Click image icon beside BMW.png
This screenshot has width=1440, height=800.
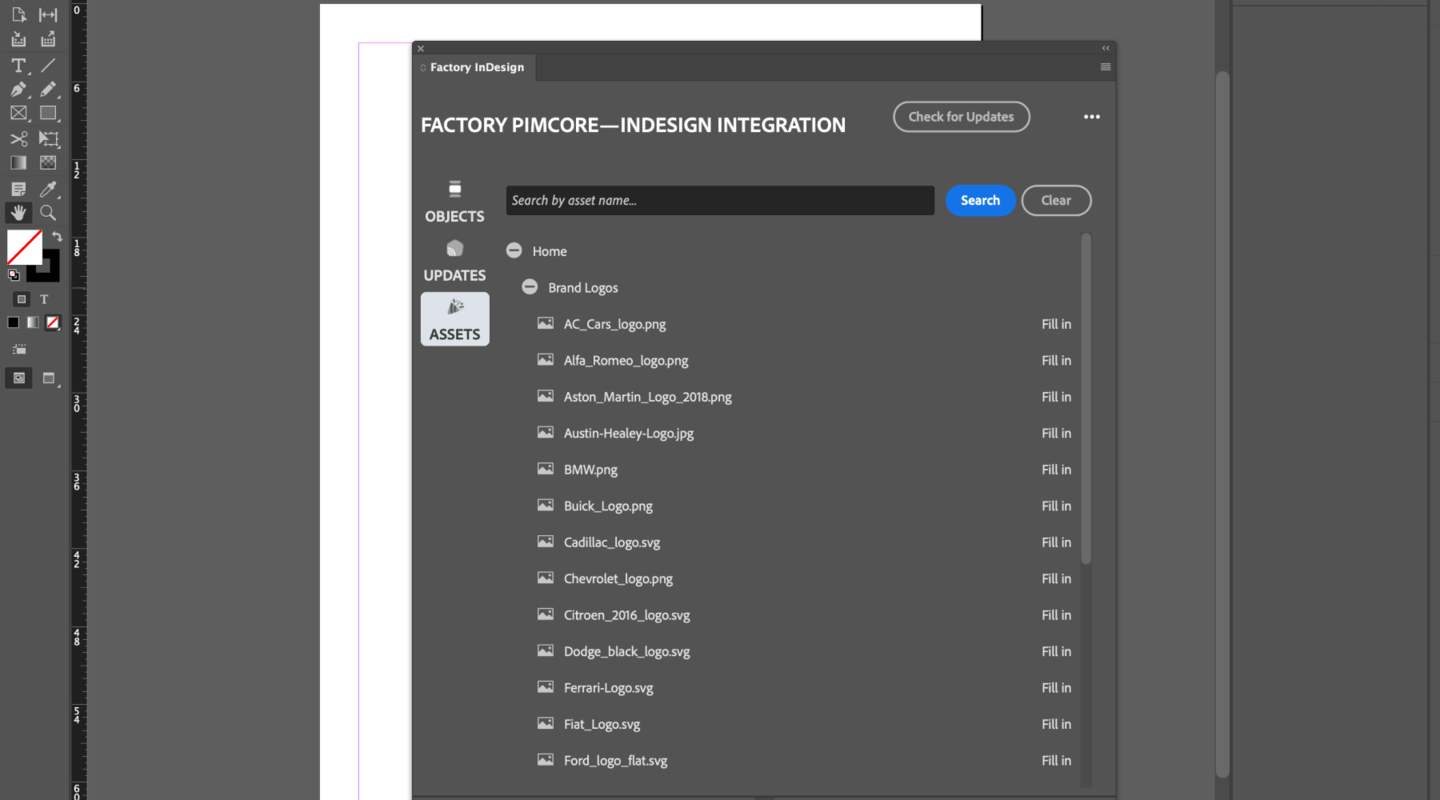[545, 469]
